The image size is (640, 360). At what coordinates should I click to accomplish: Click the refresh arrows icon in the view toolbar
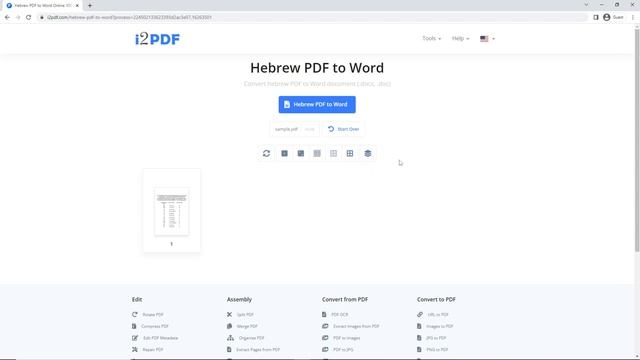click(267, 153)
